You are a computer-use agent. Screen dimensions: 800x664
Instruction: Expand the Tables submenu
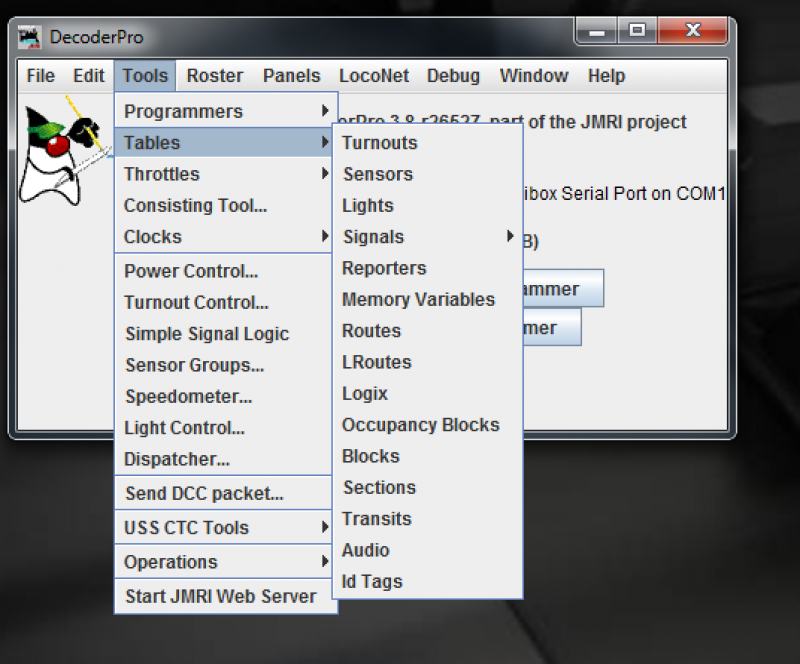tap(223, 142)
